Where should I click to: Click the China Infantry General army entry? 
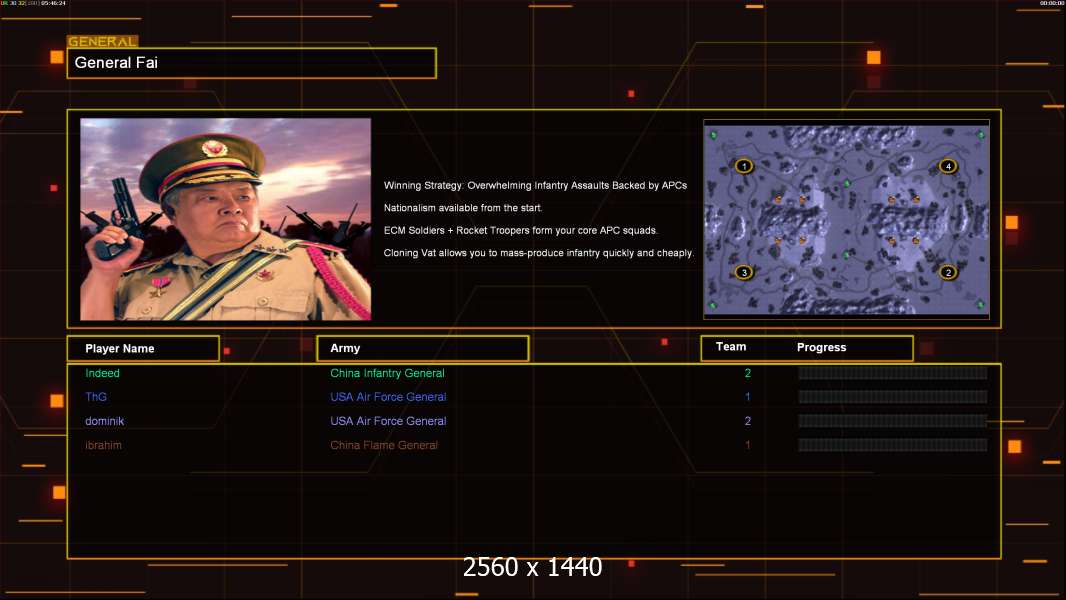tap(387, 373)
